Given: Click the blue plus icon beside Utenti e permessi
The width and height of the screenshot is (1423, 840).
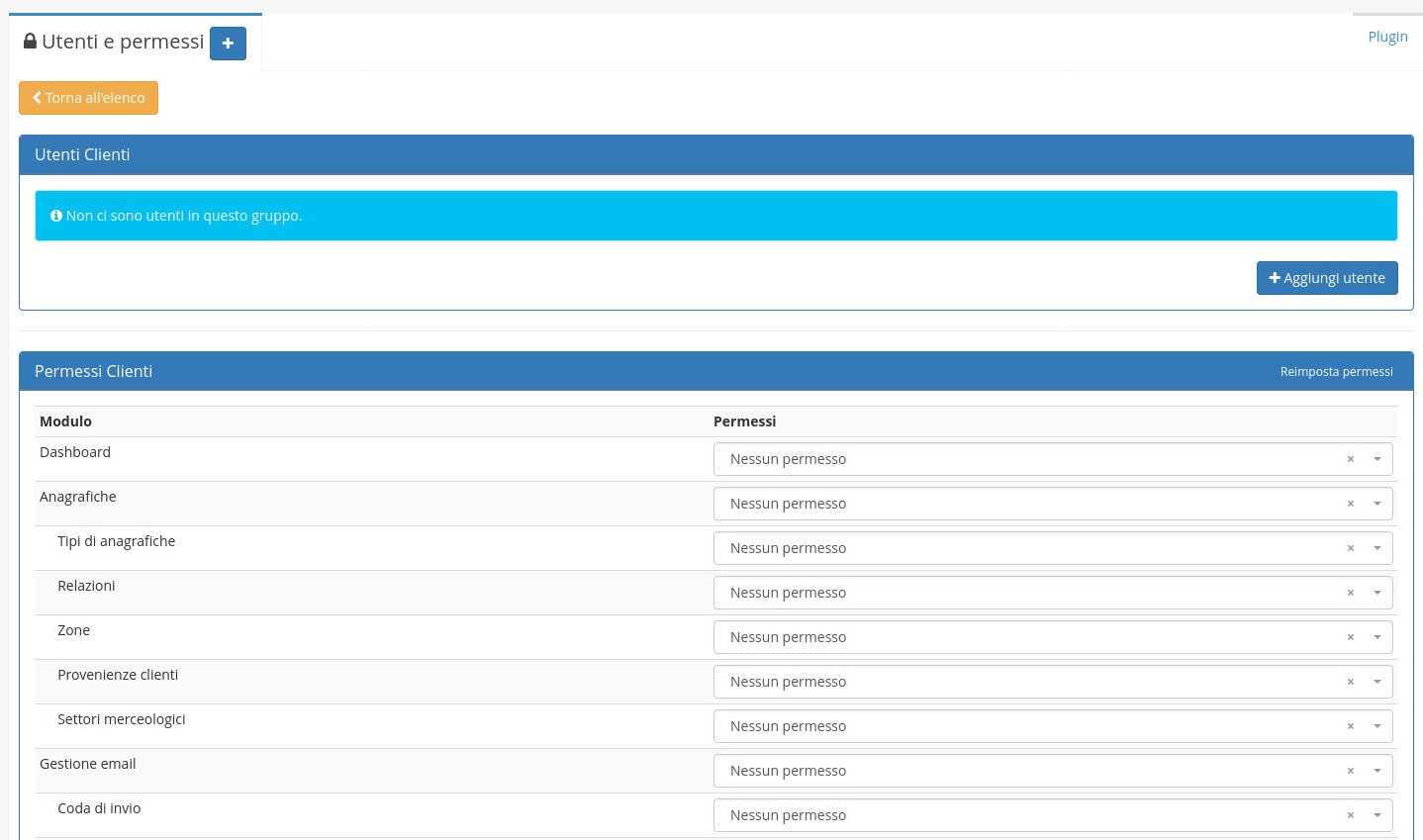Looking at the screenshot, I should point(228,44).
